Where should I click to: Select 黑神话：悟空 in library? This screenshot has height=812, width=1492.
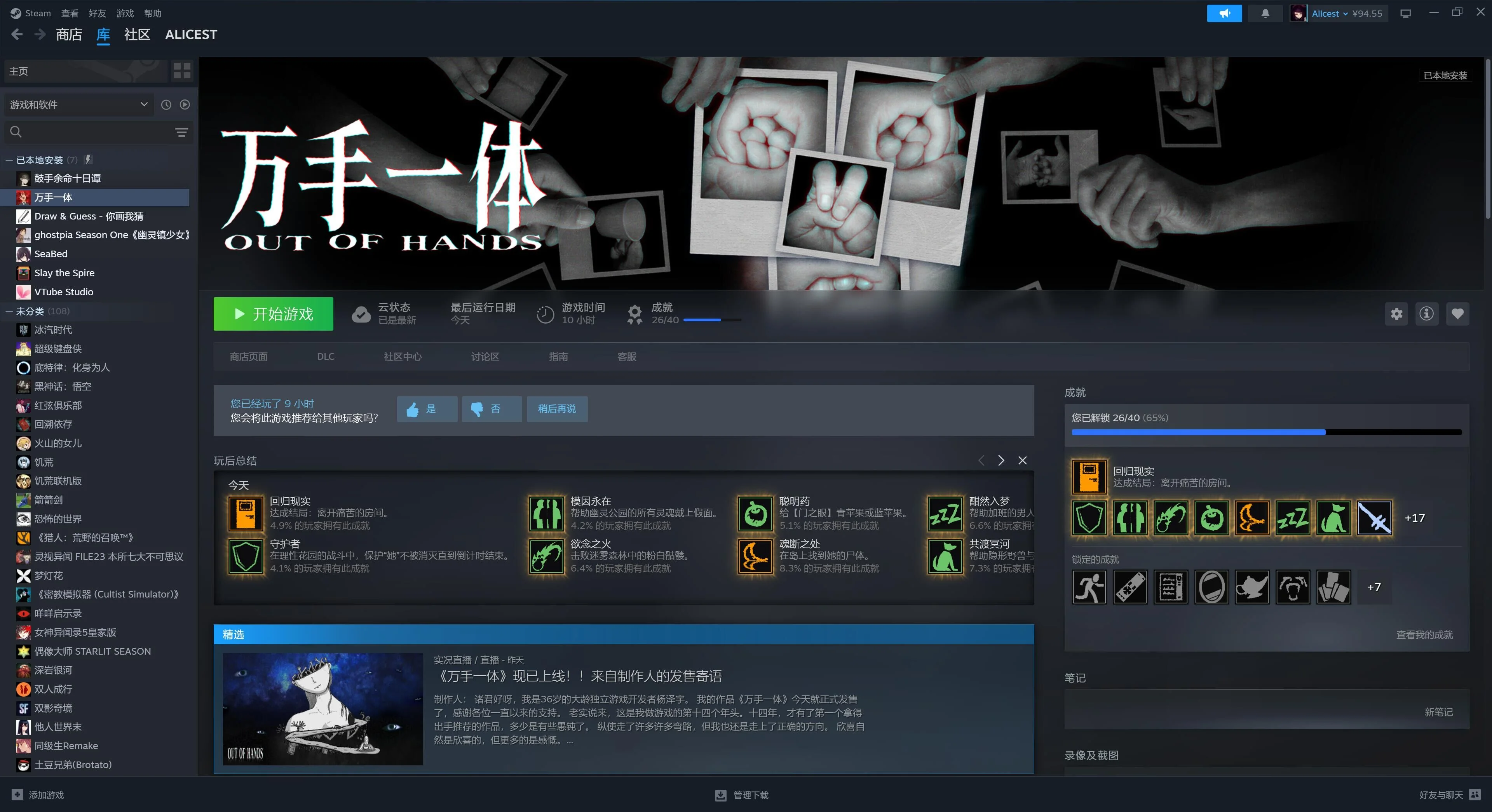pos(62,386)
